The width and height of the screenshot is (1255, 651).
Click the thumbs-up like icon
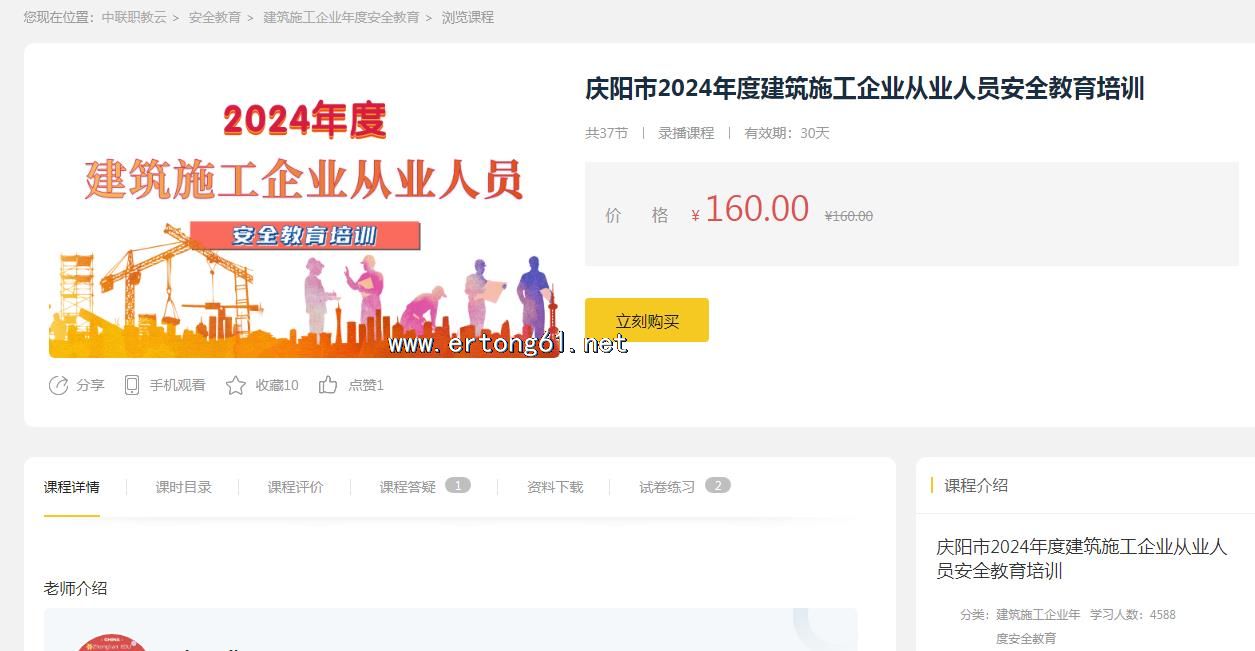(327, 385)
